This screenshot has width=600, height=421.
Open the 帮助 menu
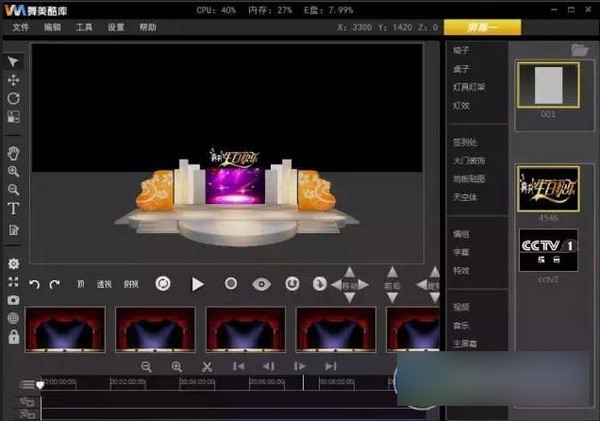(x=148, y=27)
